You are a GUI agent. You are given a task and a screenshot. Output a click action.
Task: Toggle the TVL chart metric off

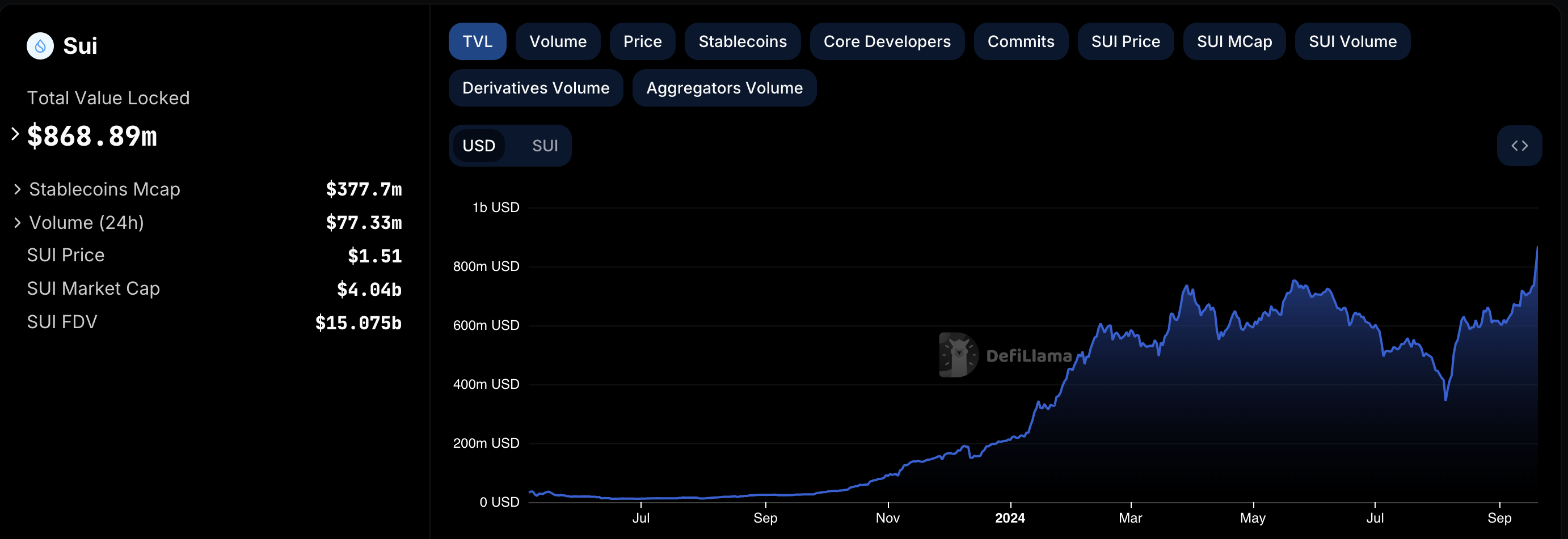point(477,41)
